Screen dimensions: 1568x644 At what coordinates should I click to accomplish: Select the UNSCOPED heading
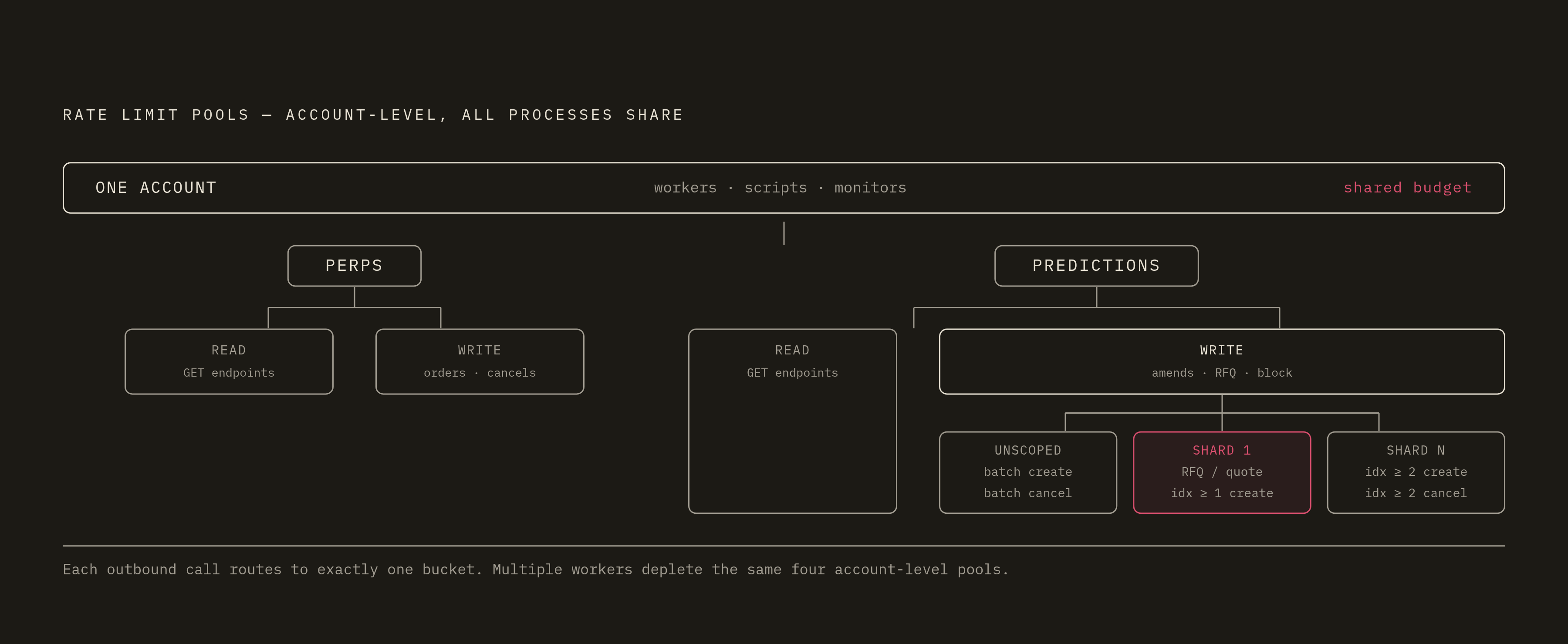(x=1027, y=450)
